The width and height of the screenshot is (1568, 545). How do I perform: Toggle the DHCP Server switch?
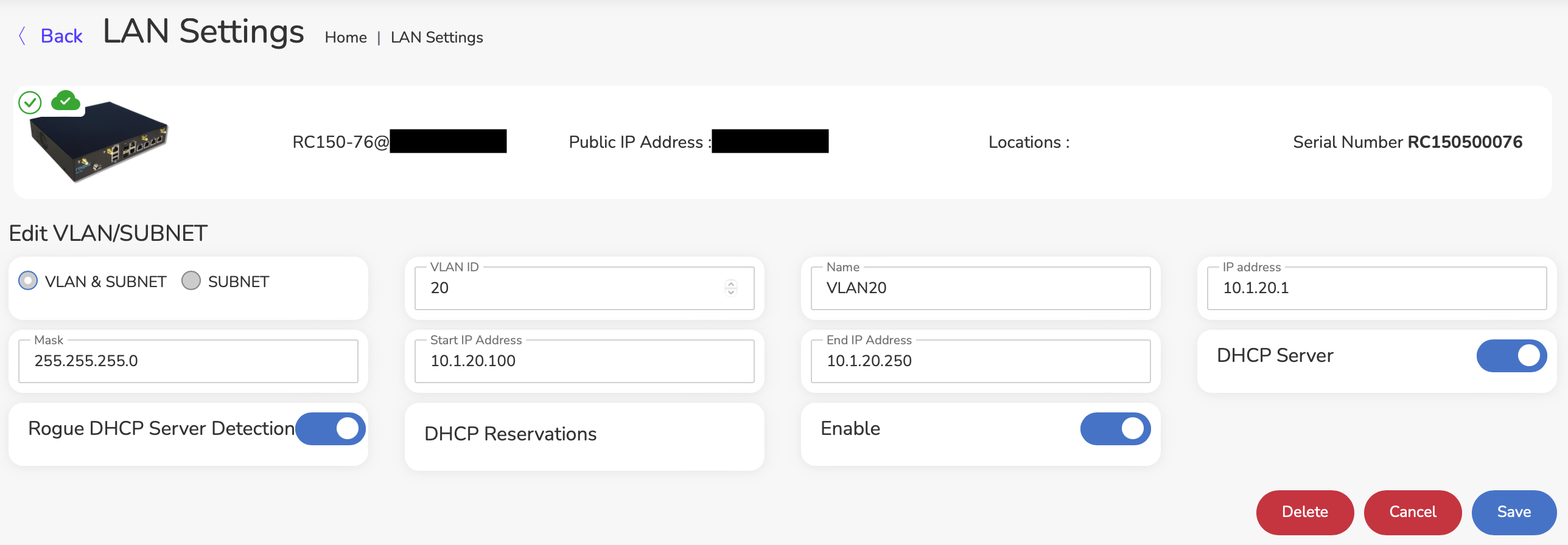1511,356
